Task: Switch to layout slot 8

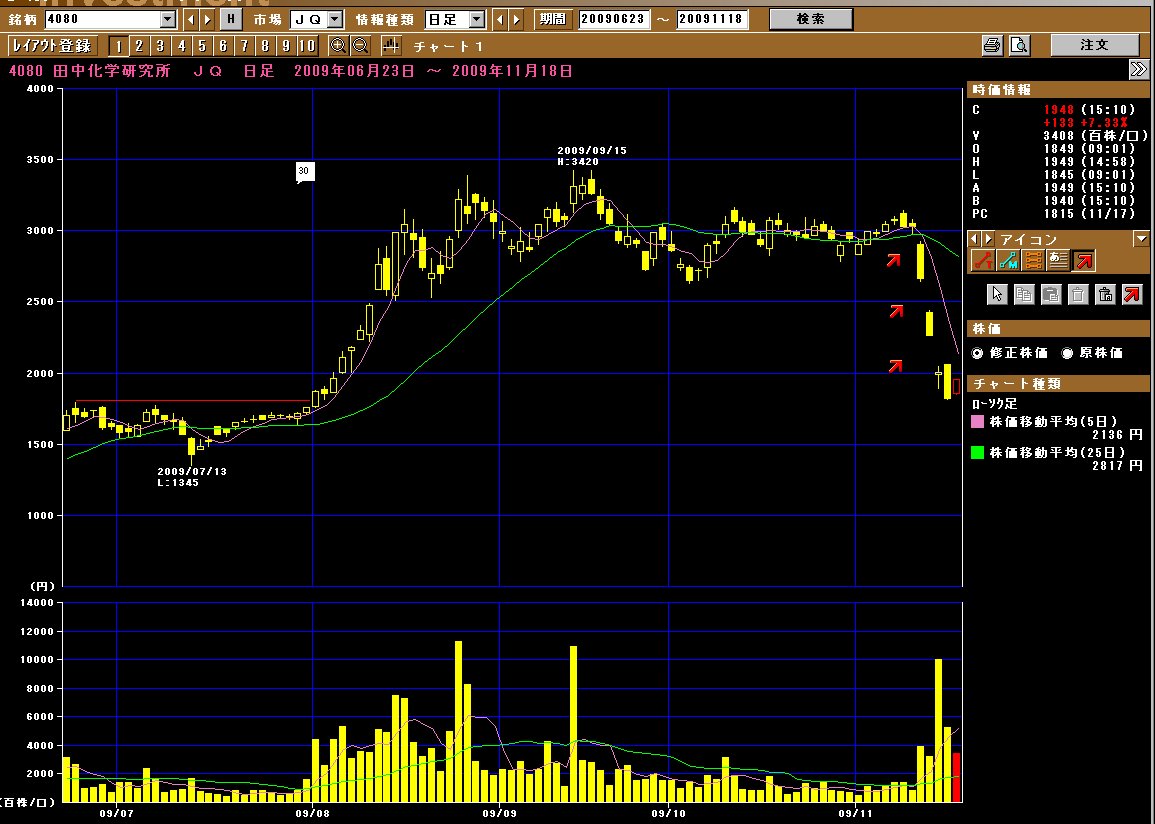Action: tap(265, 46)
